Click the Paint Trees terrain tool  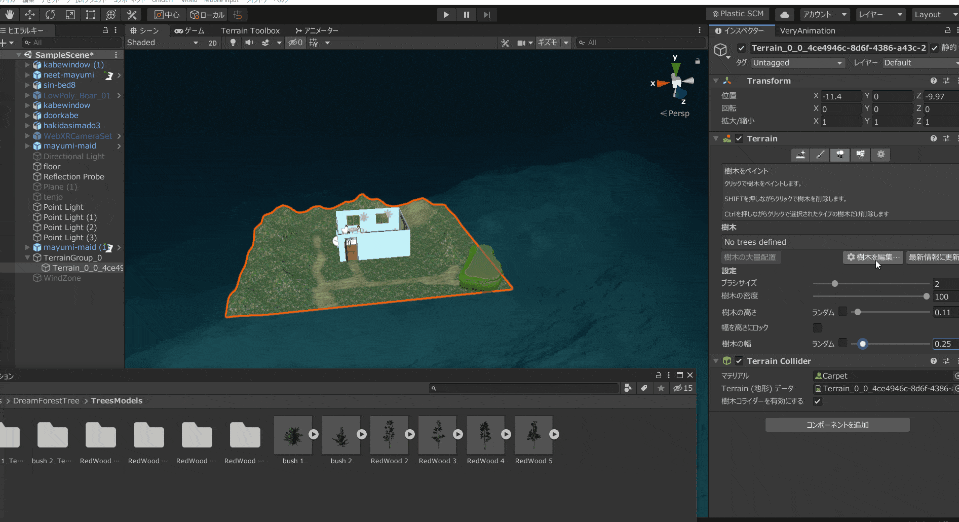840,155
